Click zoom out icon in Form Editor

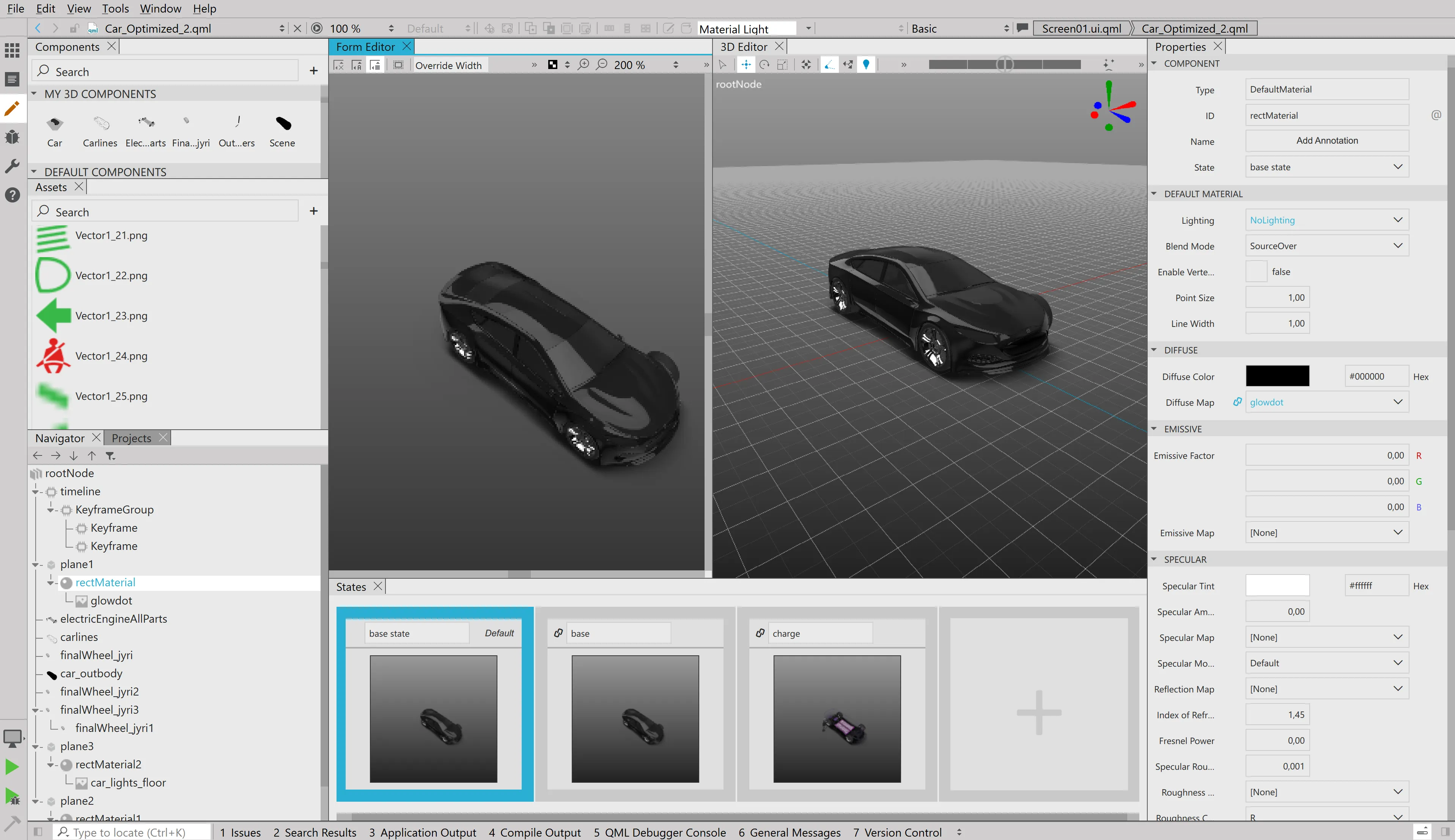pyautogui.click(x=602, y=64)
